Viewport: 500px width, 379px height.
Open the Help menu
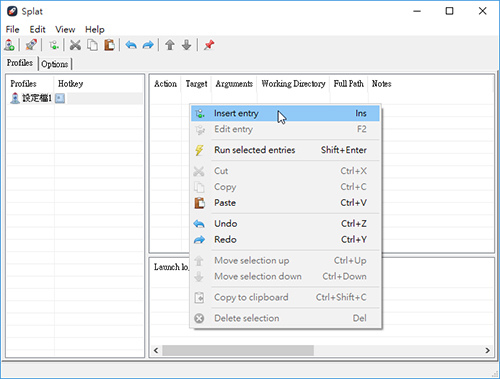(x=95, y=29)
